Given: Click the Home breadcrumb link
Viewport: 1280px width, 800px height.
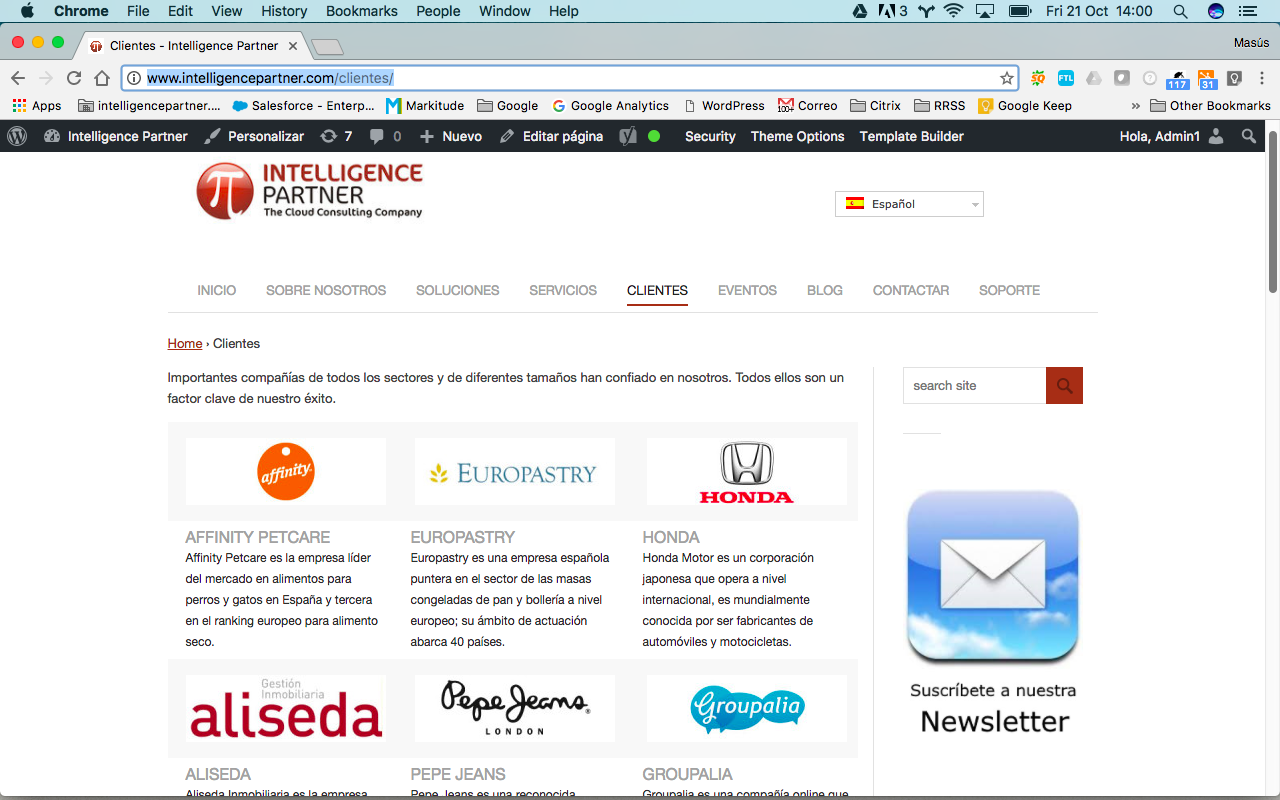Looking at the screenshot, I should (x=184, y=343).
